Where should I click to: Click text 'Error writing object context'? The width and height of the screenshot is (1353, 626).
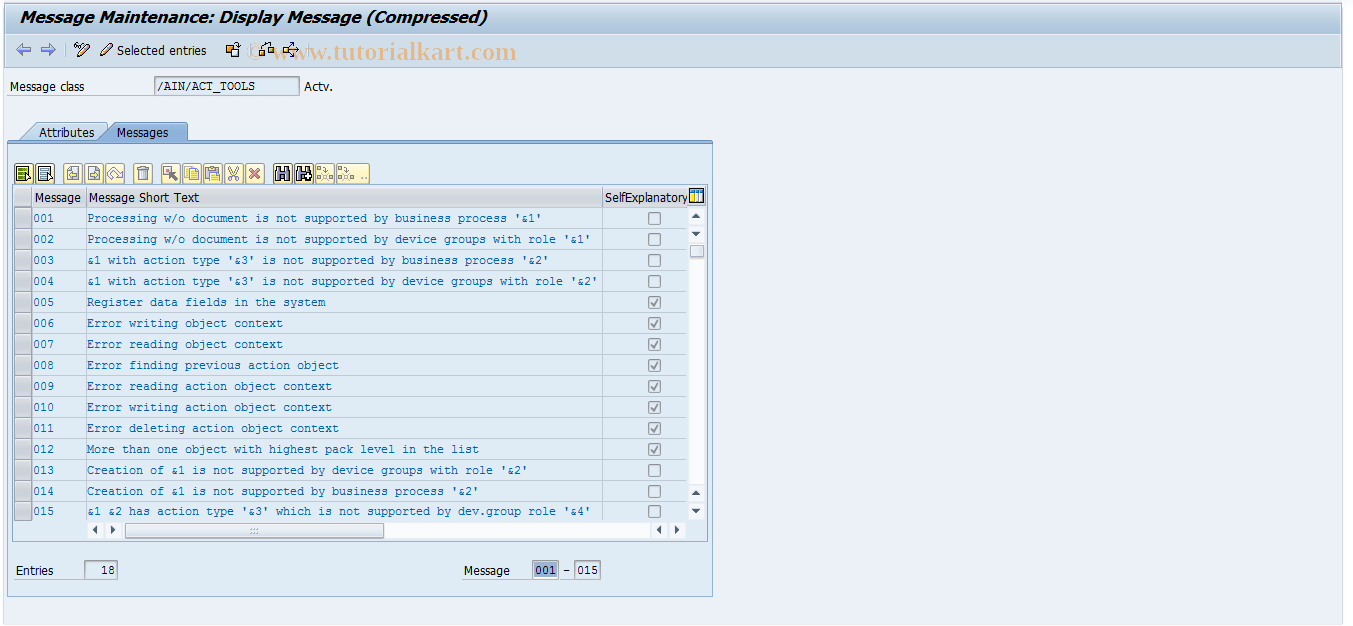click(x=185, y=323)
